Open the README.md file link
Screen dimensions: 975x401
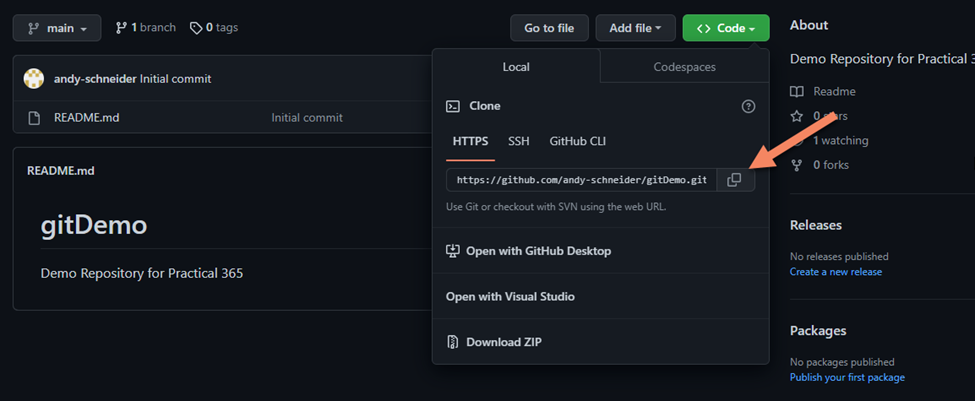click(x=86, y=118)
